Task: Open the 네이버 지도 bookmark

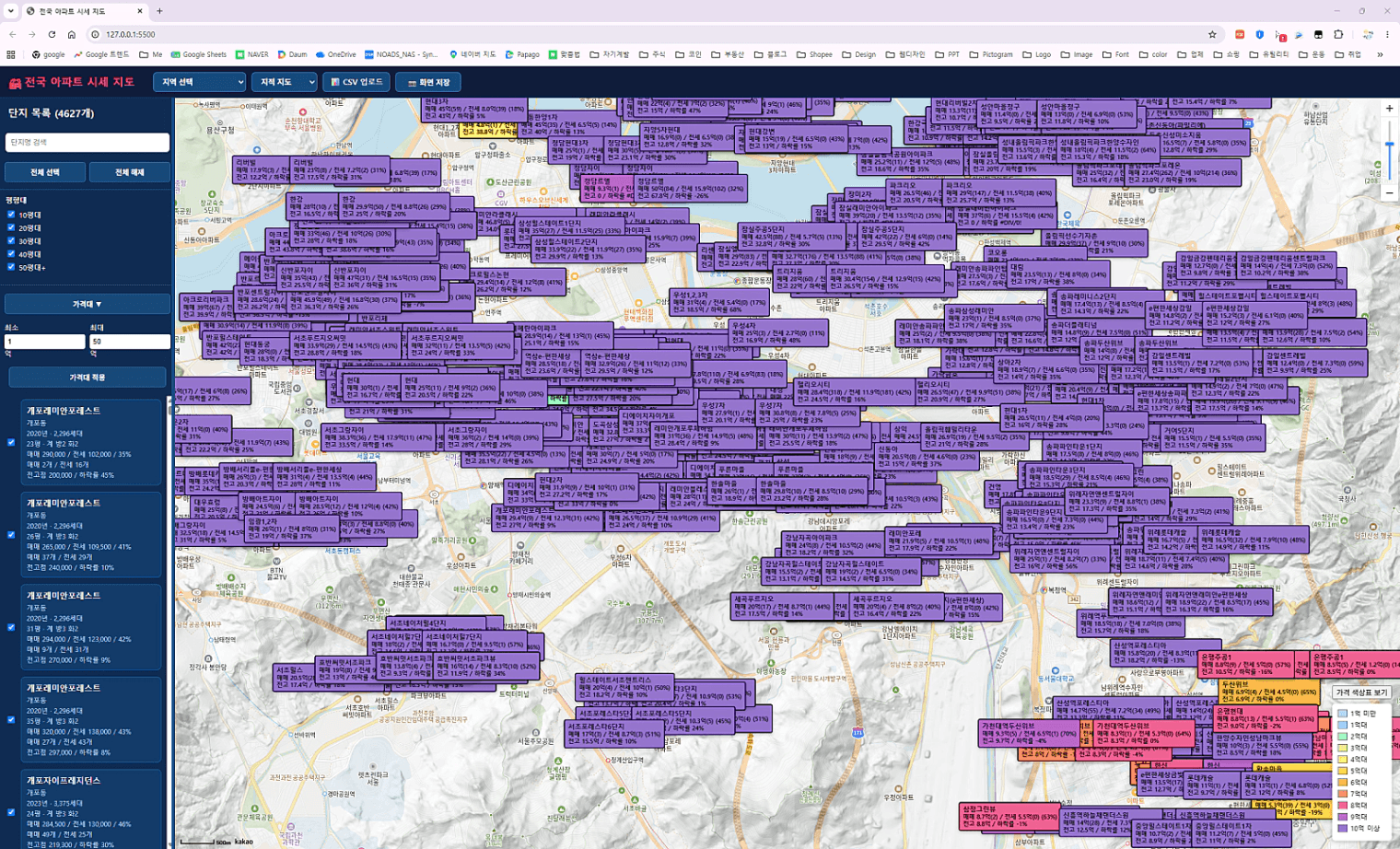Action: click(472, 54)
